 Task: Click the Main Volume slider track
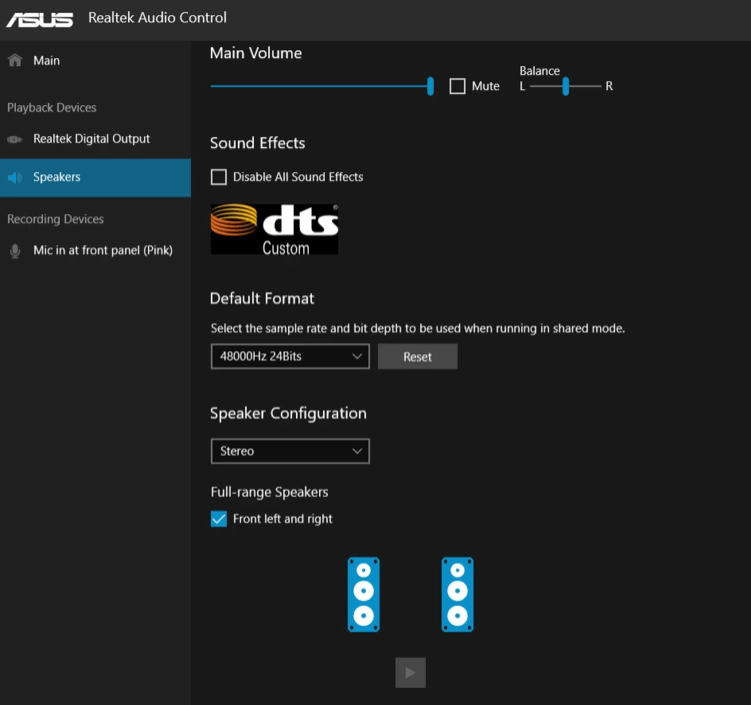point(321,86)
